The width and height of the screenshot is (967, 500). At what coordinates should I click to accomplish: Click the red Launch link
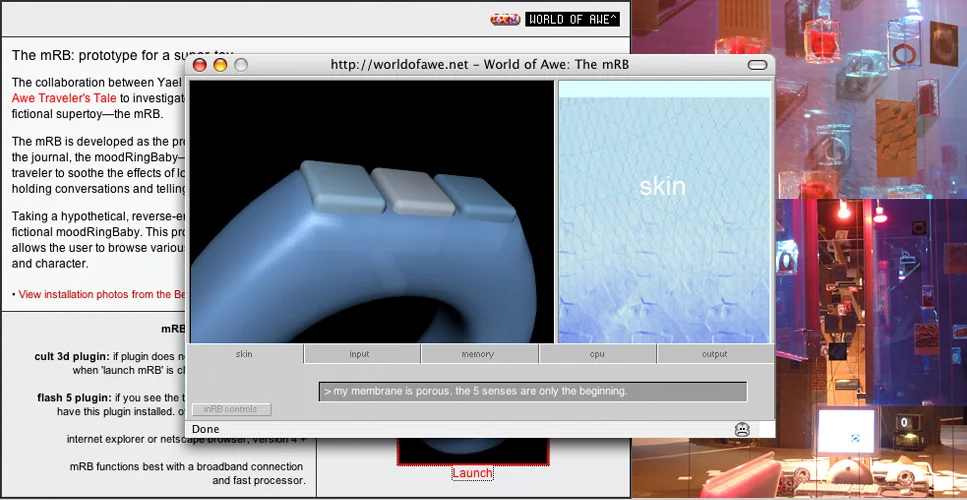pyautogui.click(x=472, y=473)
